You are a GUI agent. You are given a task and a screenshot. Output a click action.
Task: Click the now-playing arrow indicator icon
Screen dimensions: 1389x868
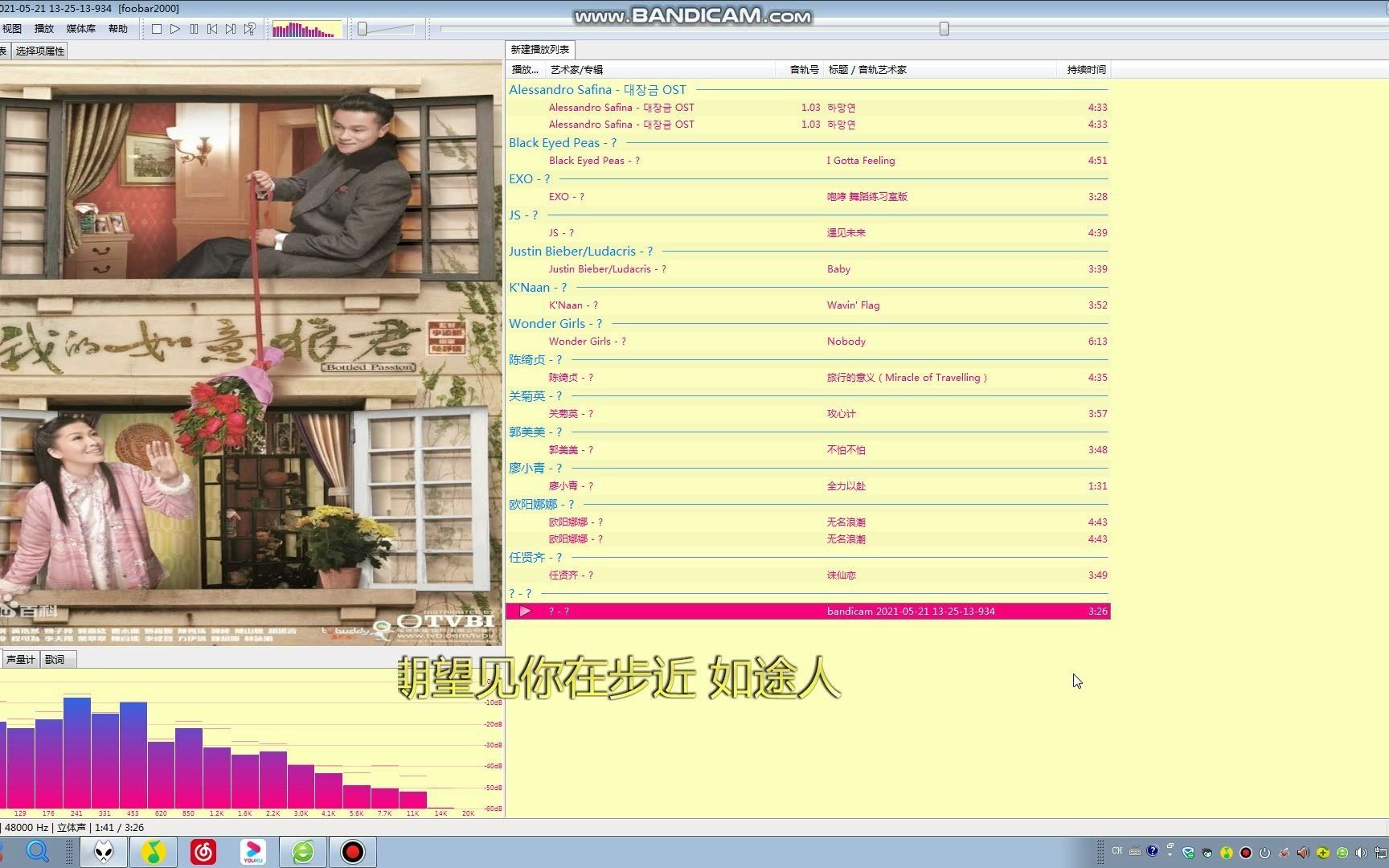[x=525, y=612]
